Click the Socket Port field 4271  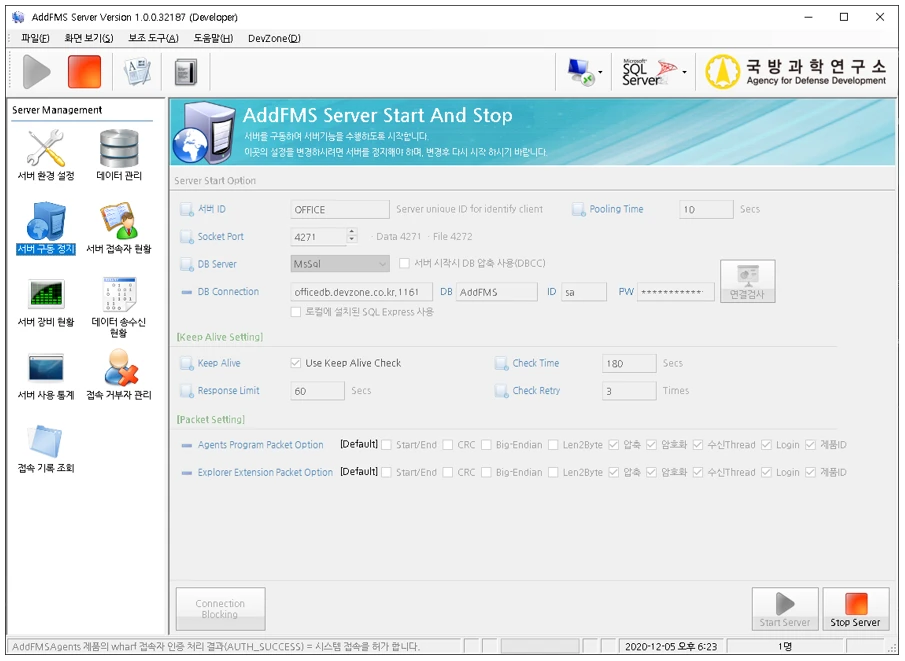(x=319, y=236)
